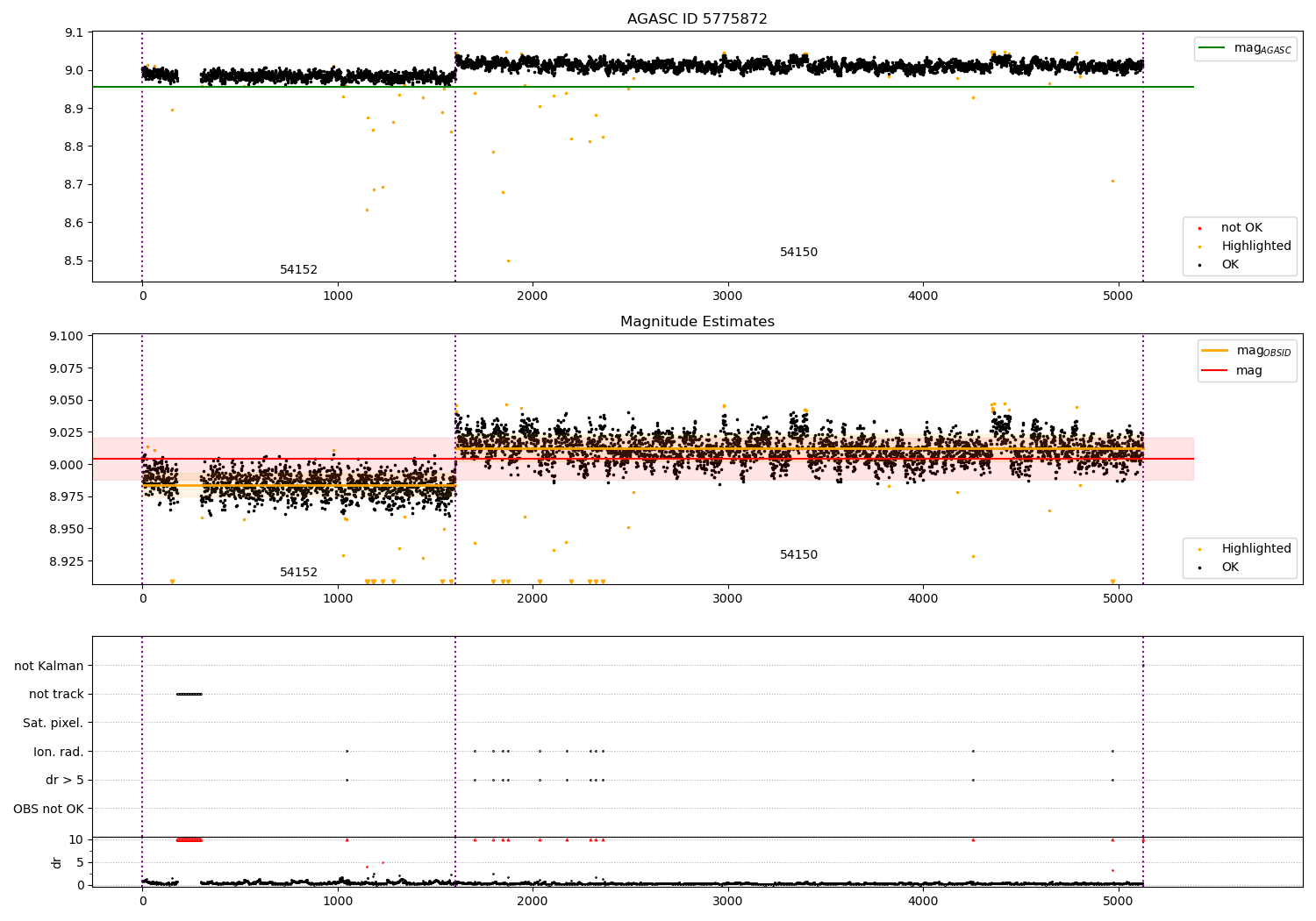Click the Magnitude Estimates subplot title
The height and width of the screenshot is (921, 1316).
point(697,322)
